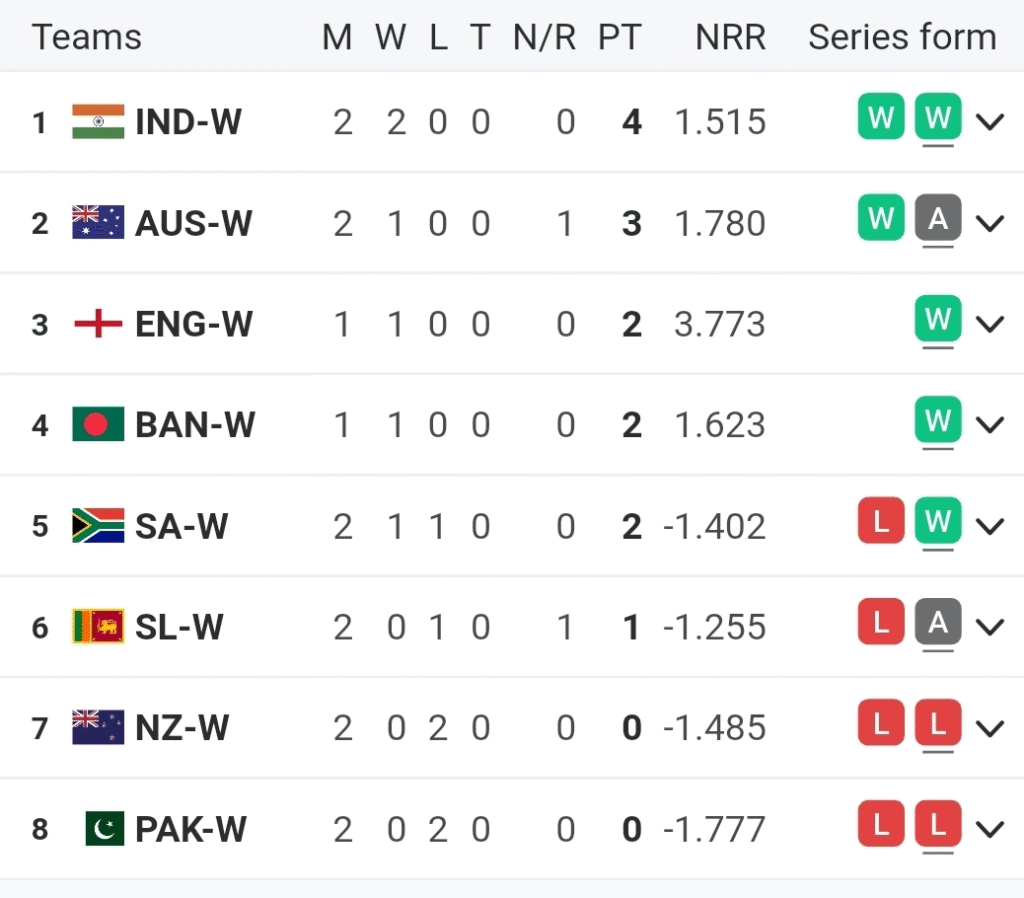Expand the ENG-W row chevron
This screenshot has width=1024, height=898.
point(990,324)
